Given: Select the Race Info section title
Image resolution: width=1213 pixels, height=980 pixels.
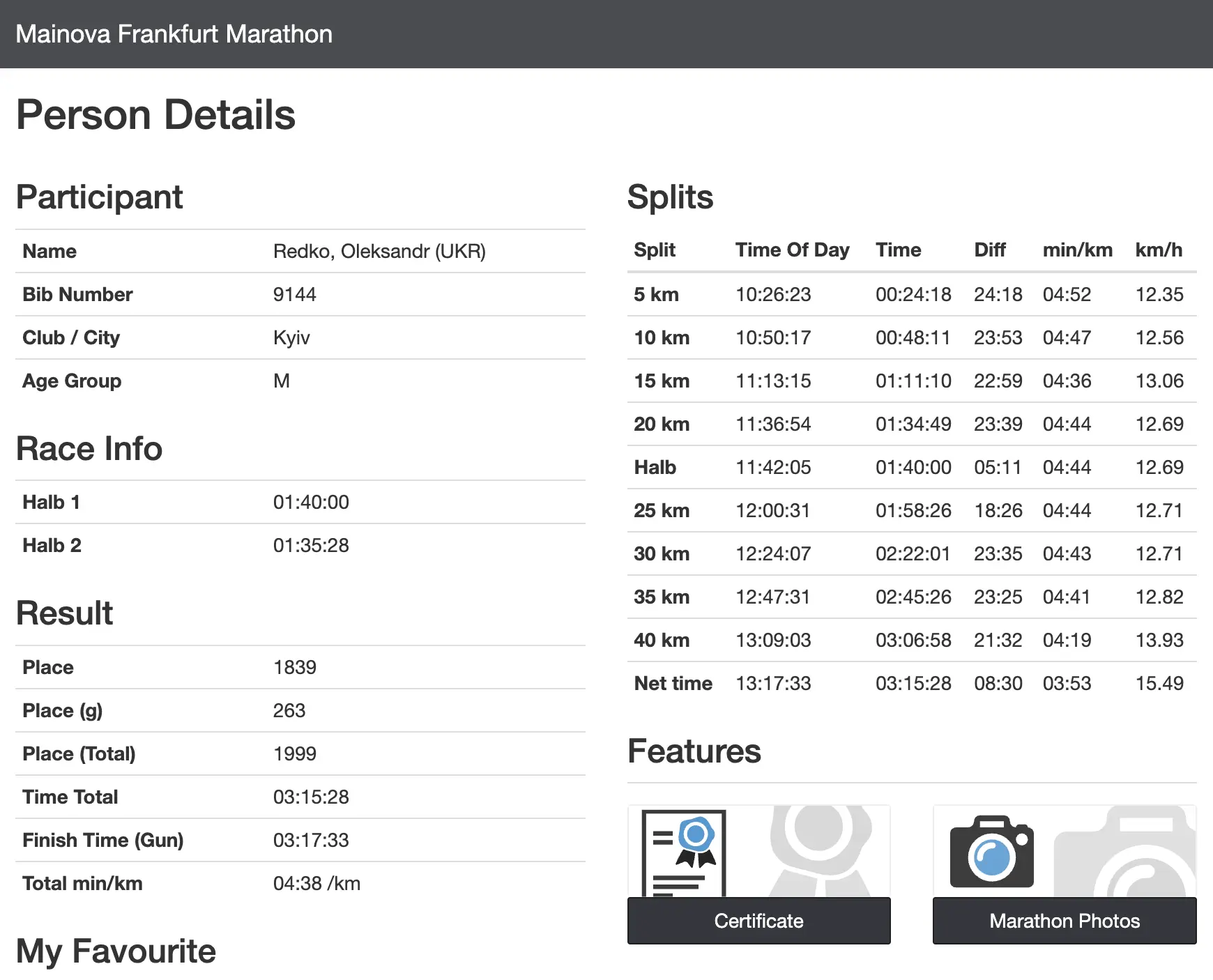Looking at the screenshot, I should click(89, 448).
